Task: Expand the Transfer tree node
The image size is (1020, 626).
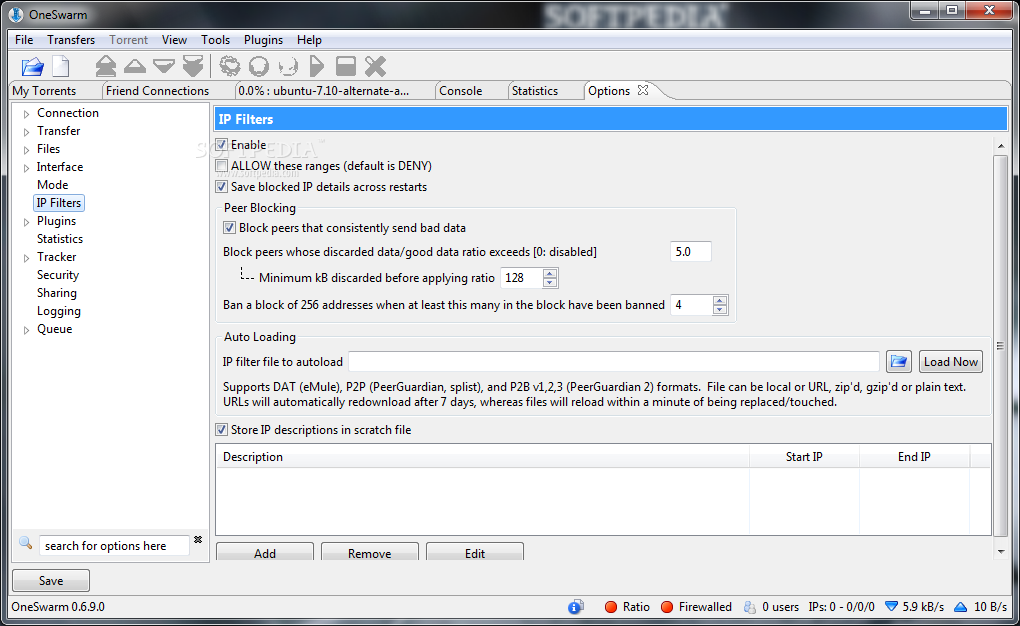Action: [26, 132]
